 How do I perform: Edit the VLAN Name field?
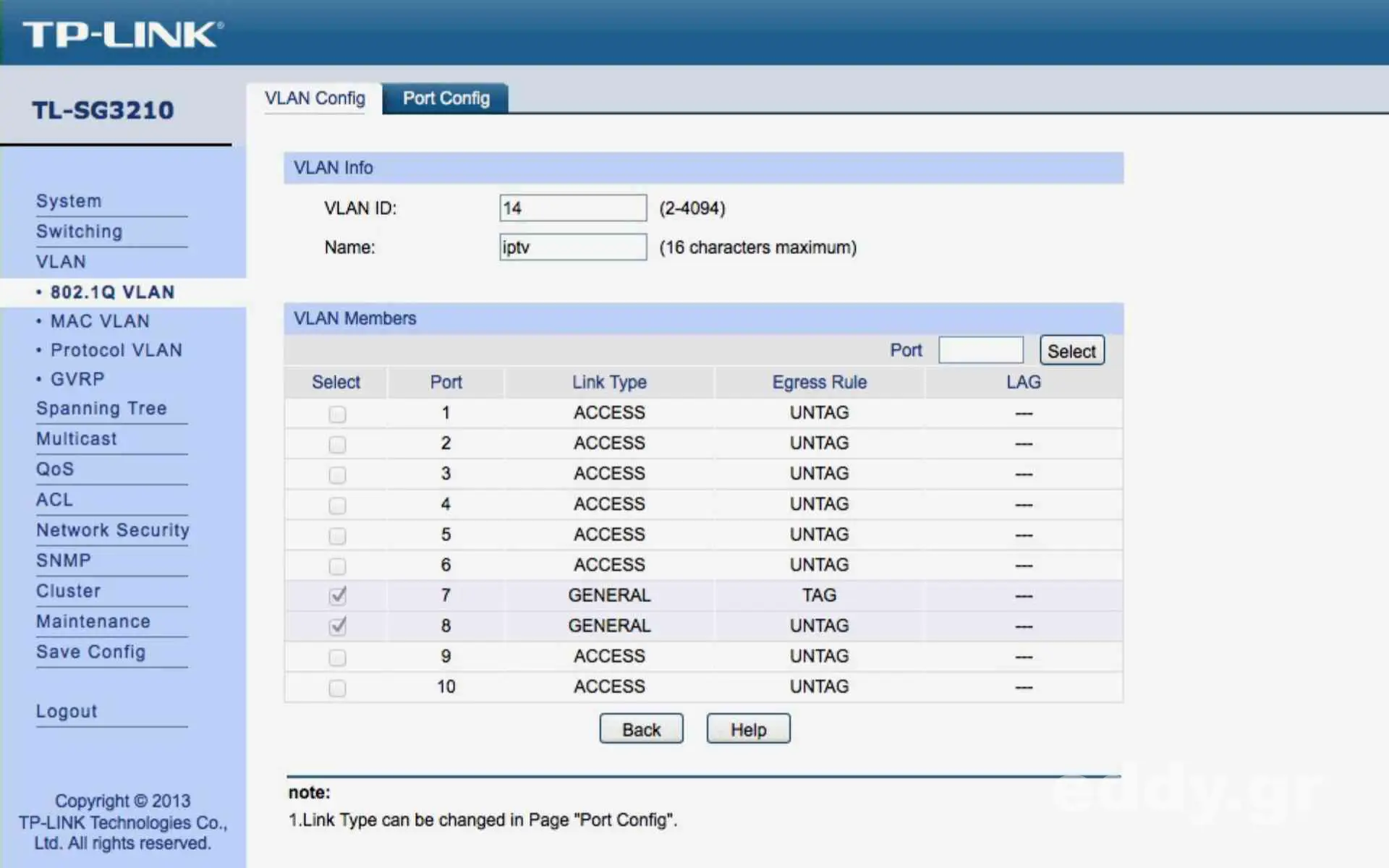(572, 247)
